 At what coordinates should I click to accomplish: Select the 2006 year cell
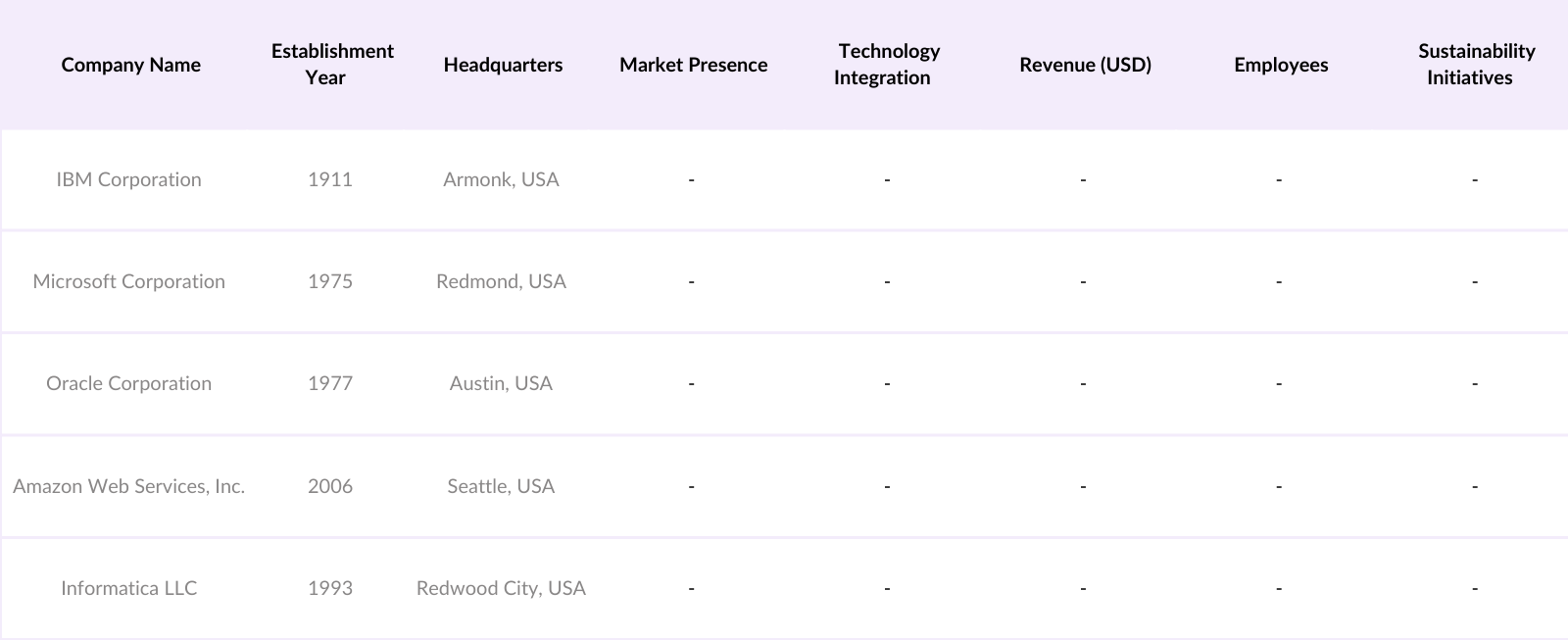click(x=329, y=486)
